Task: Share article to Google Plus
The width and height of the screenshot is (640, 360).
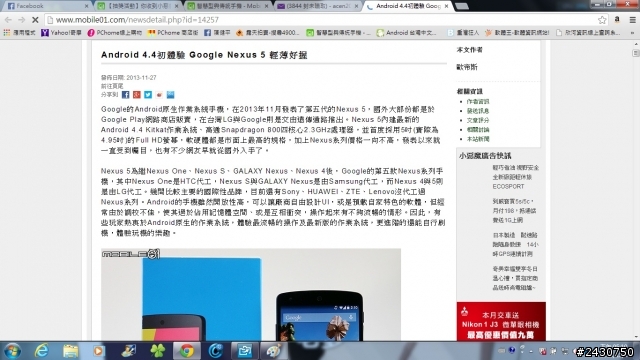Action: (x=137, y=95)
